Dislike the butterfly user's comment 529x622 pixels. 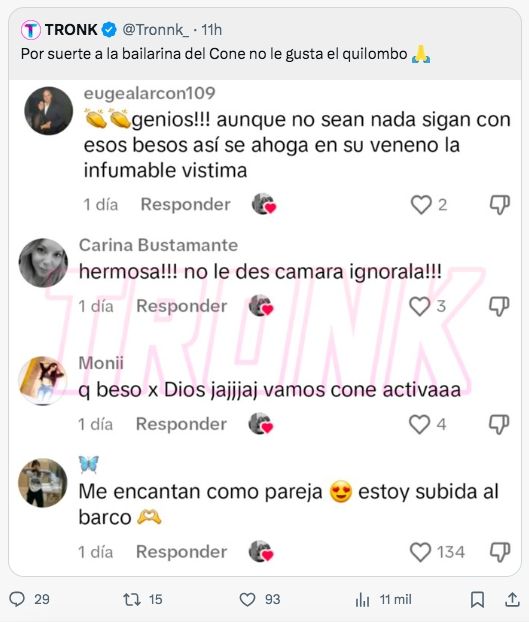[x=500, y=552]
